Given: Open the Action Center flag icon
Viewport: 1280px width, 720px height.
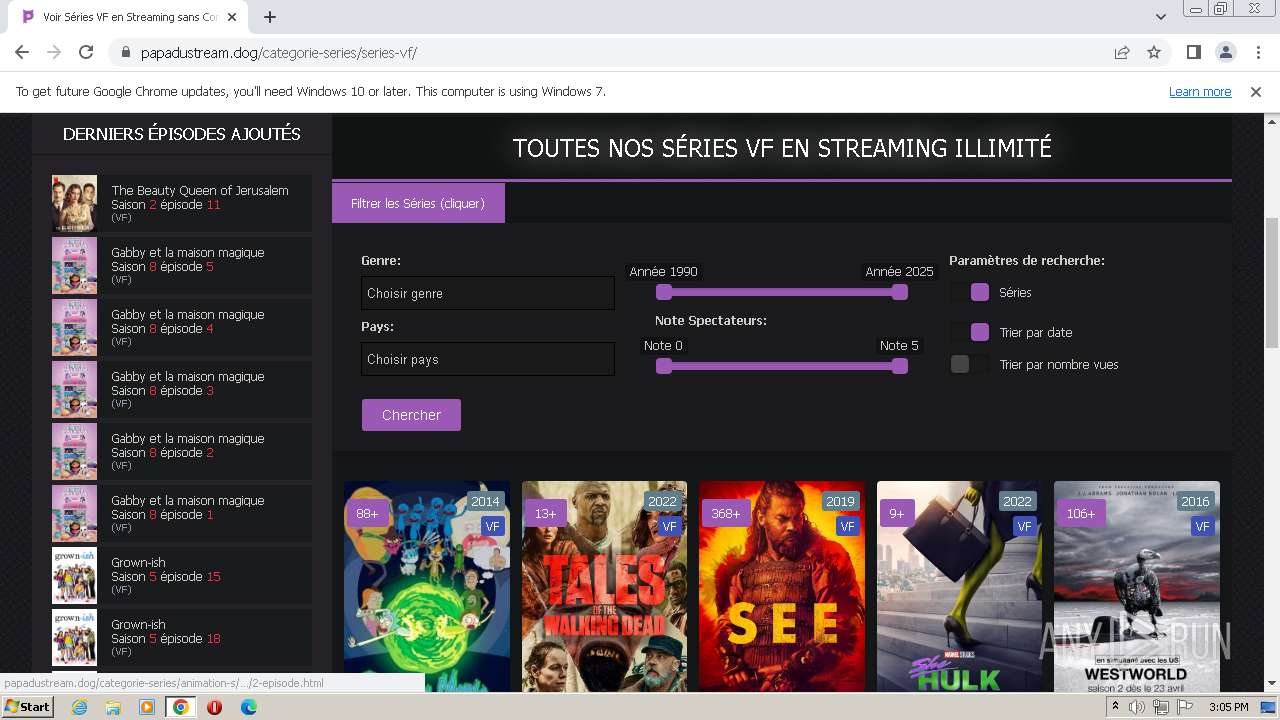Looking at the screenshot, I should [1185, 707].
